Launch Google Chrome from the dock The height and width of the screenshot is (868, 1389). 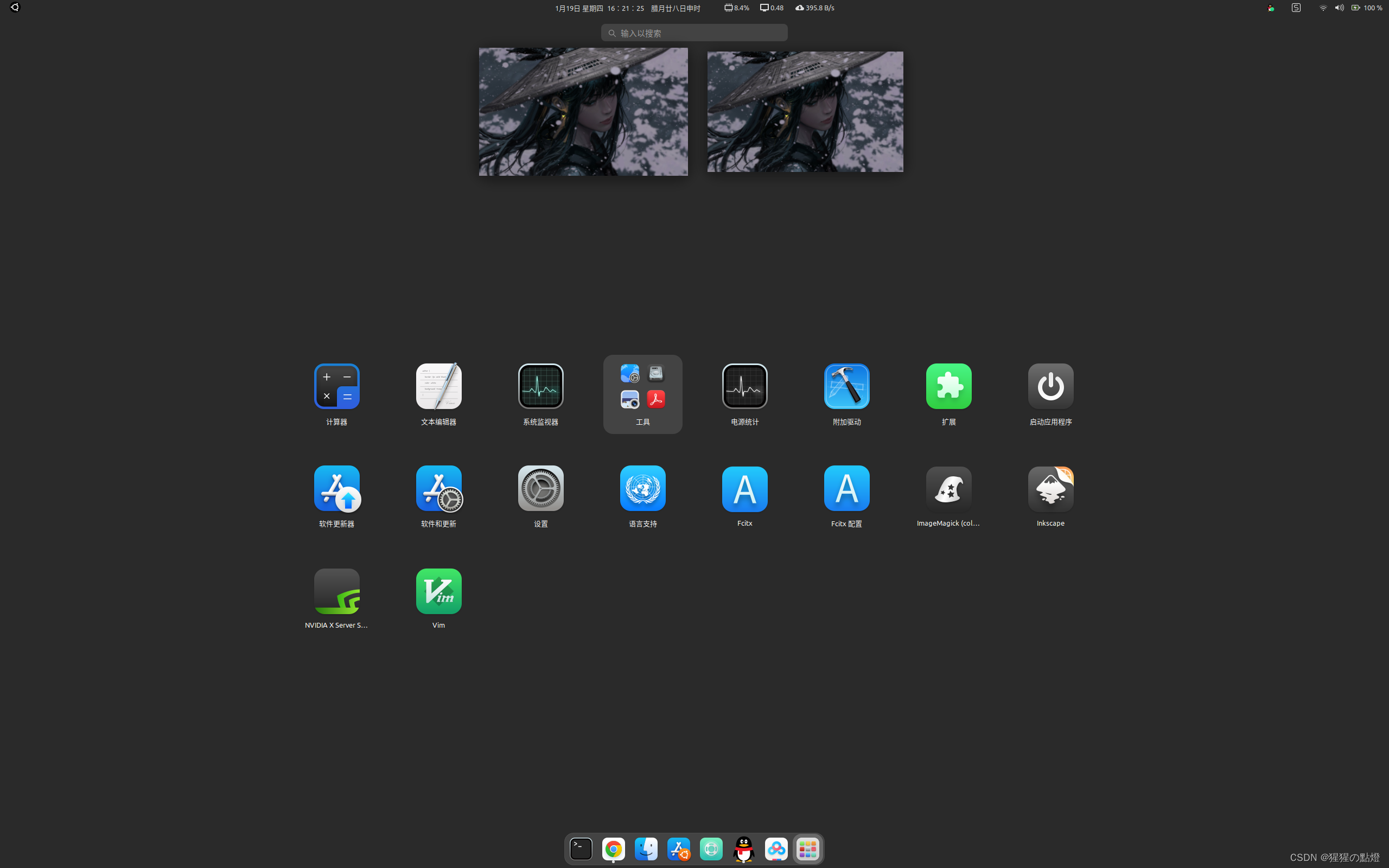click(x=613, y=848)
